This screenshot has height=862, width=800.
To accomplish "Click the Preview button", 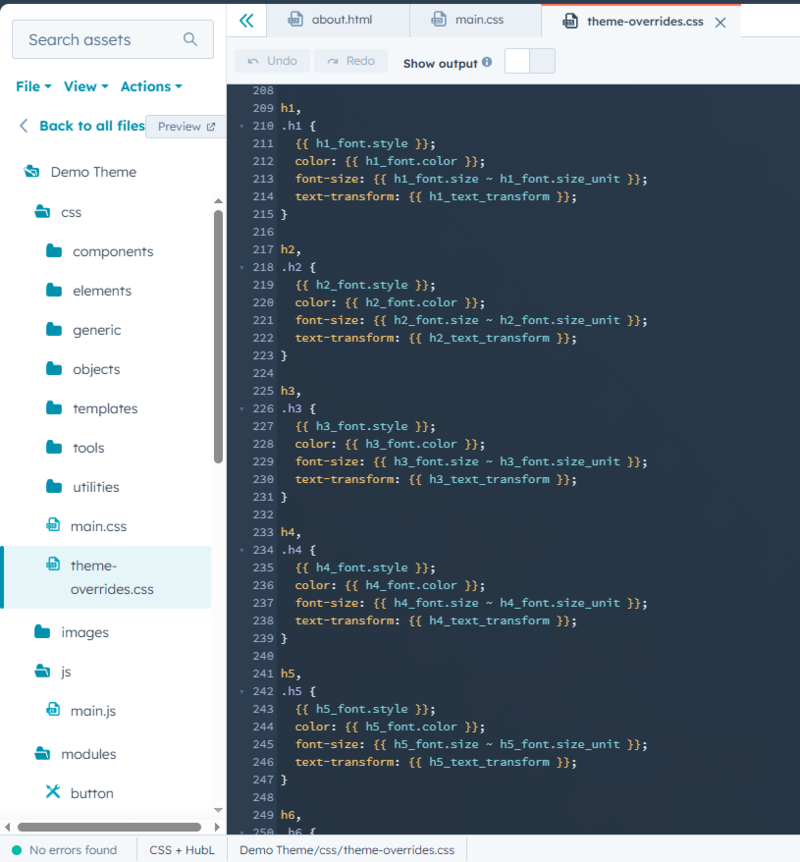I will 186,127.
